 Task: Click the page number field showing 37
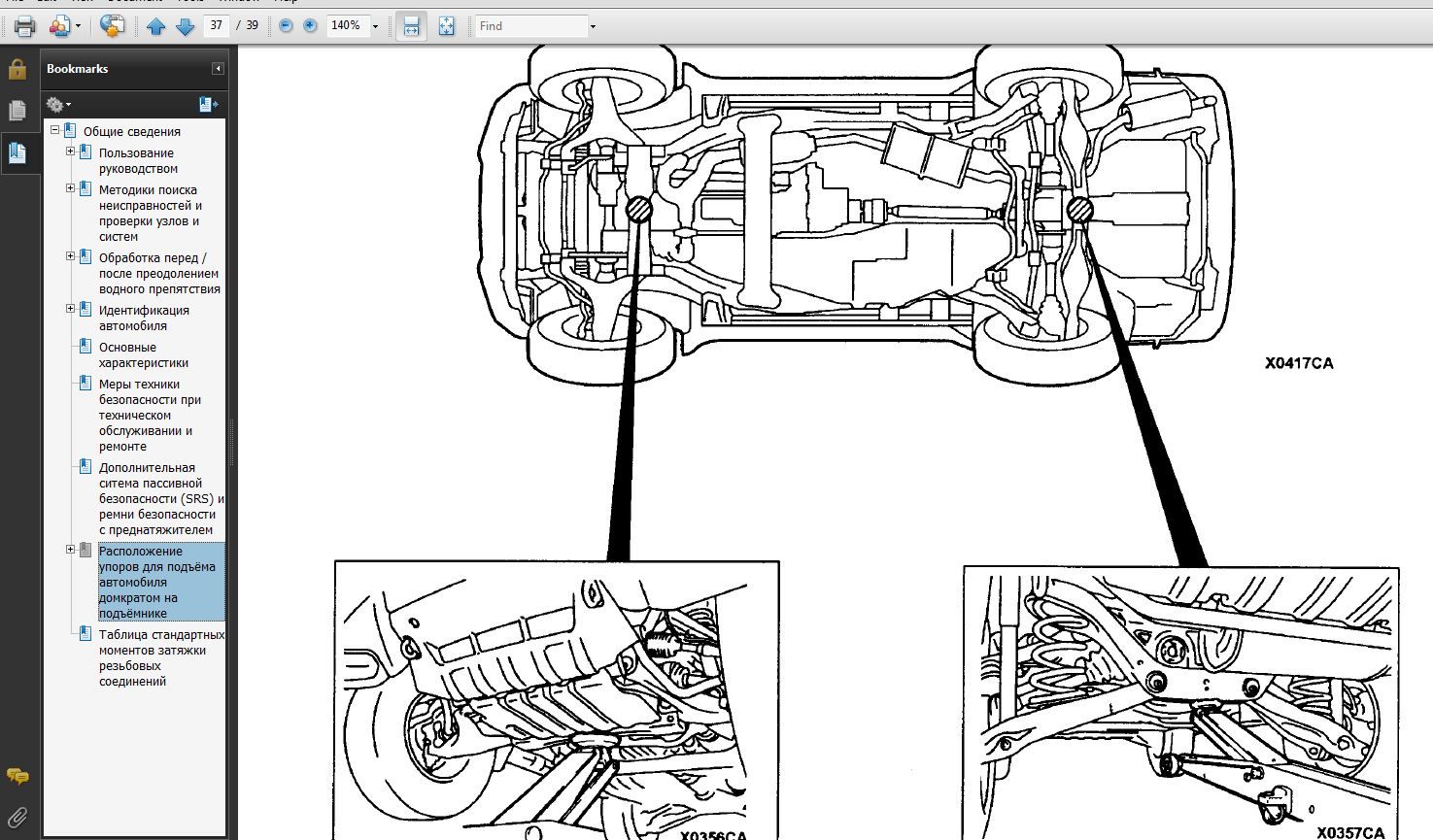[216, 25]
